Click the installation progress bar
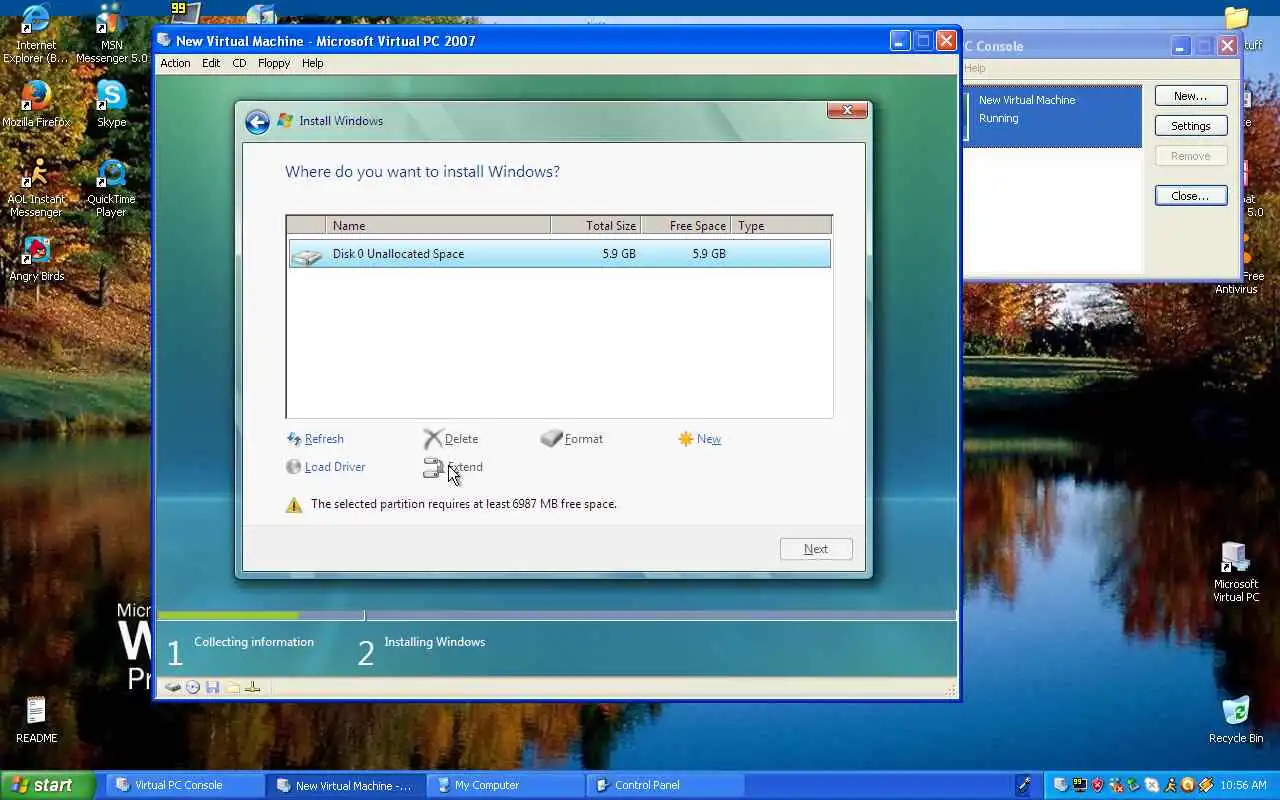This screenshot has height=800, width=1280. (x=556, y=615)
